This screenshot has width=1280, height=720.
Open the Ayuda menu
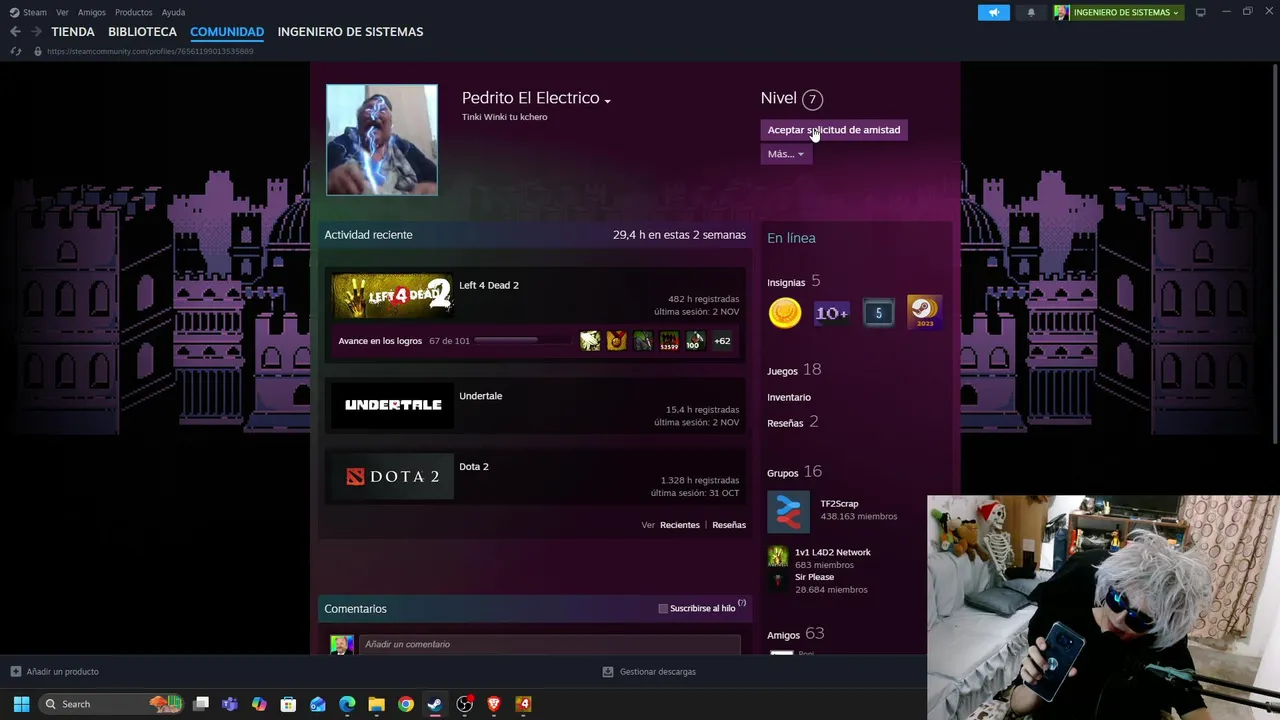[173, 12]
